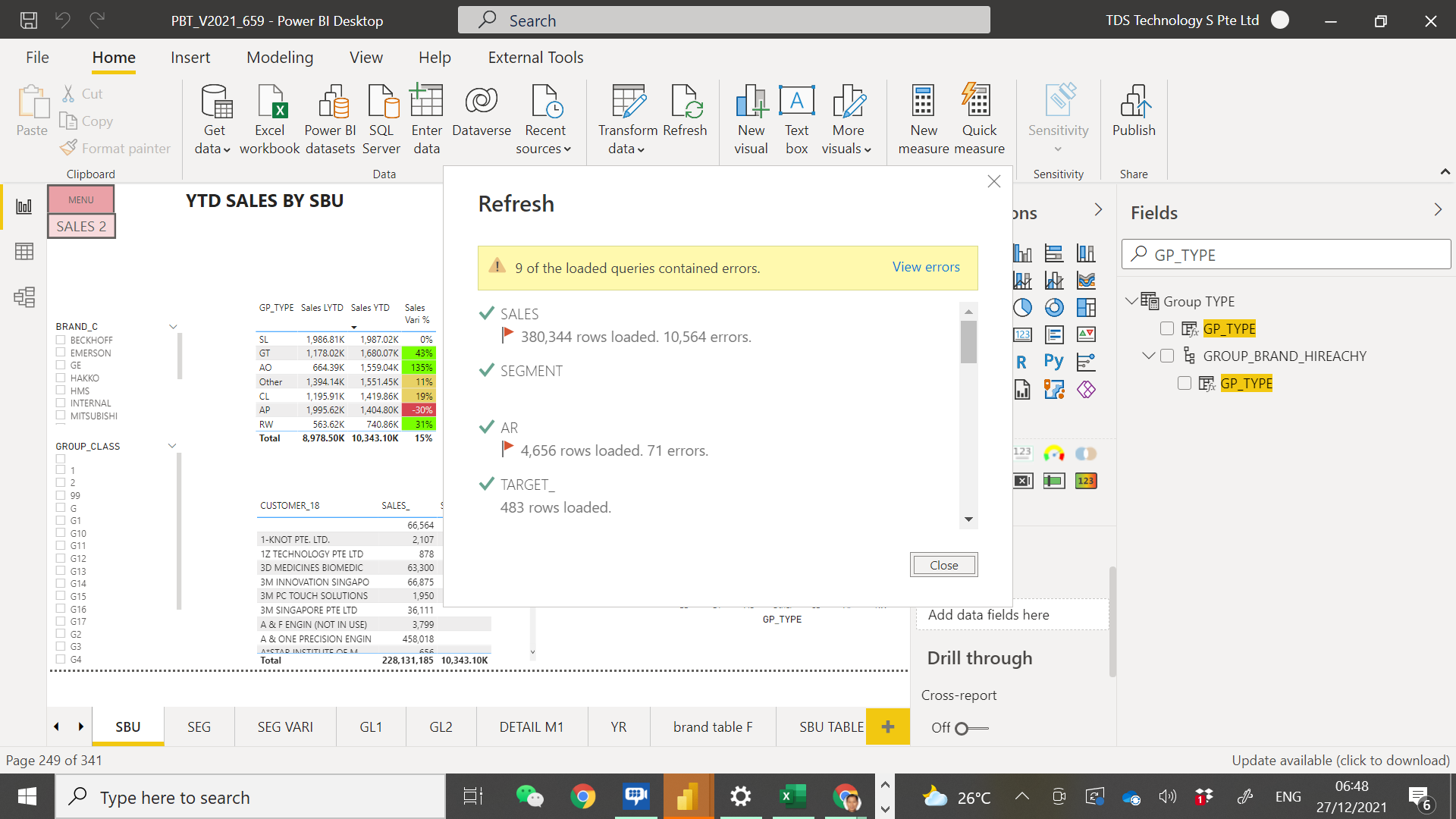This screenshot has height=819, width=1456.
Task: Select the treemap visual type
Action: click(1086, 307)
